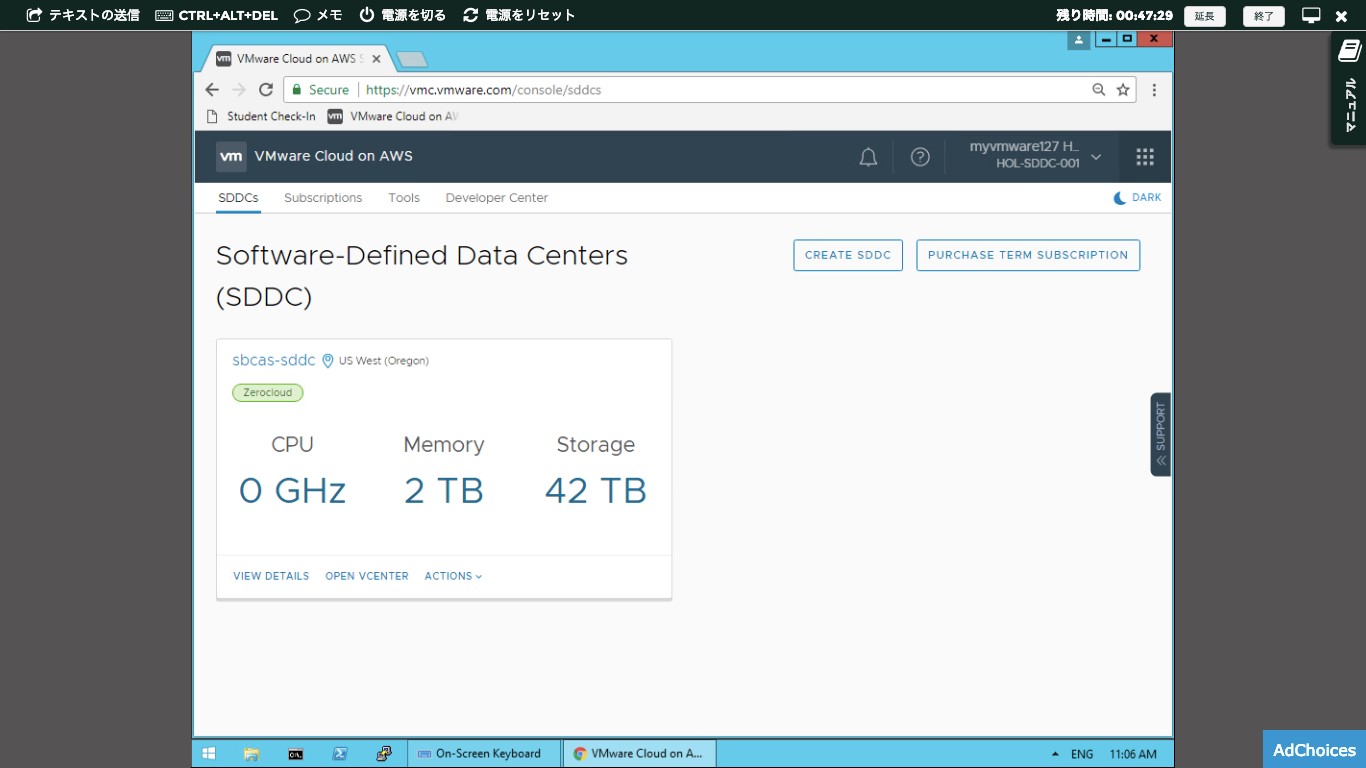The image size is (1366, 768).
Task: Open the SUPPORT side panel tab
Action: pyautogui.click(x=1160, y=434)
